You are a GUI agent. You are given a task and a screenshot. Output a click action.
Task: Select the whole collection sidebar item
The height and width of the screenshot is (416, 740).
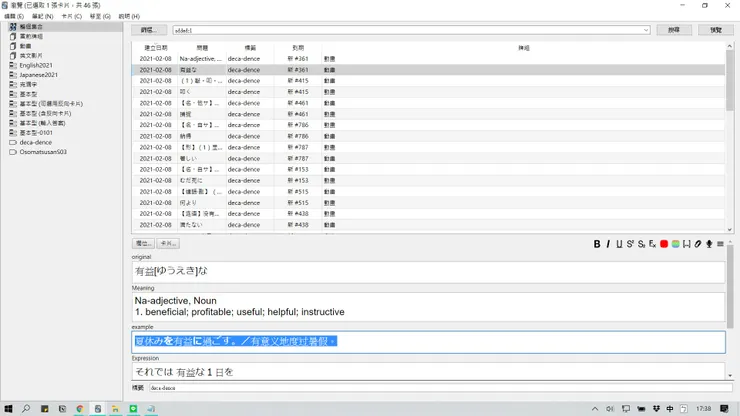61,26
